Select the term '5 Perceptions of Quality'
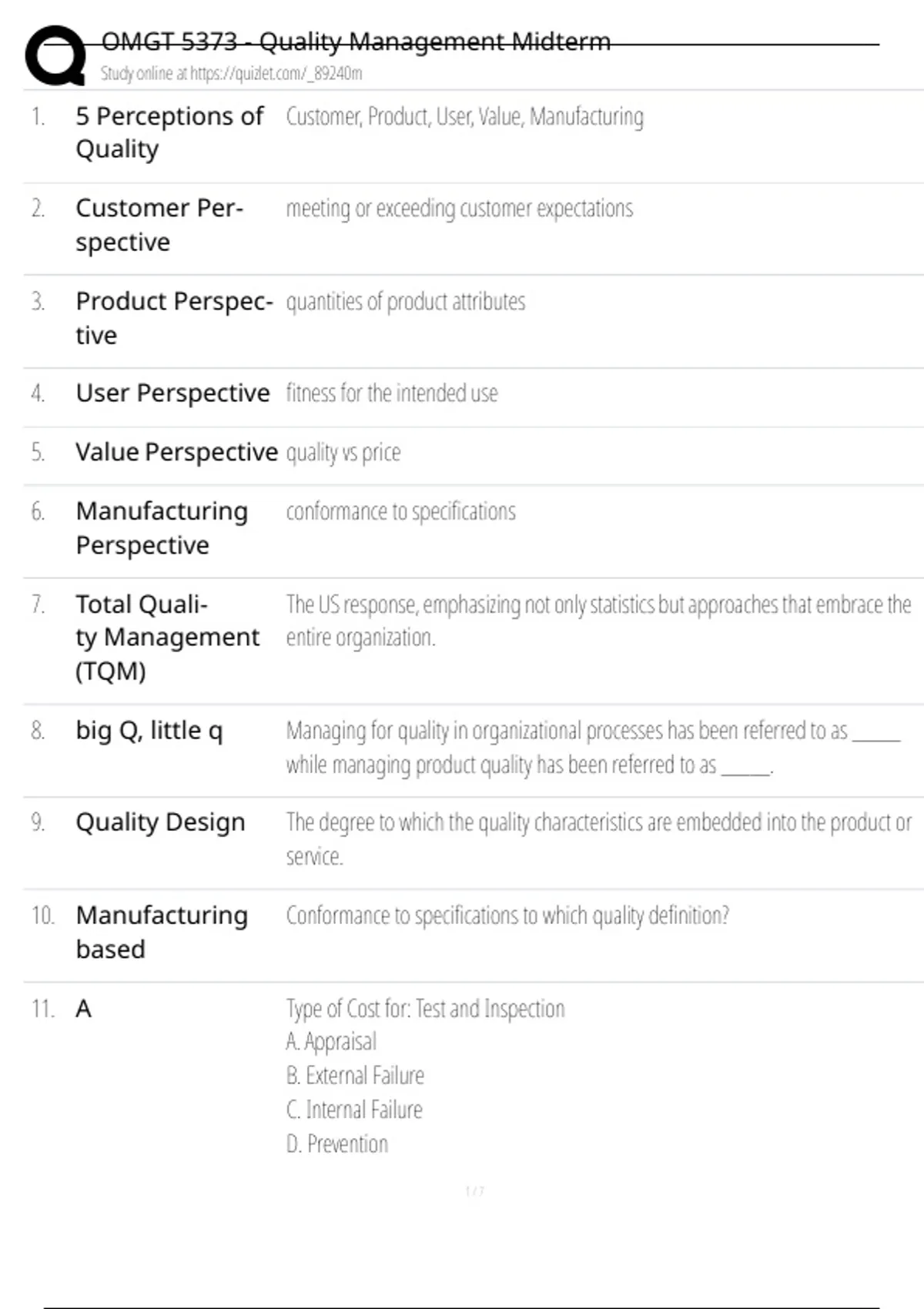The image size is (924, 1309). tap(169, 132)
